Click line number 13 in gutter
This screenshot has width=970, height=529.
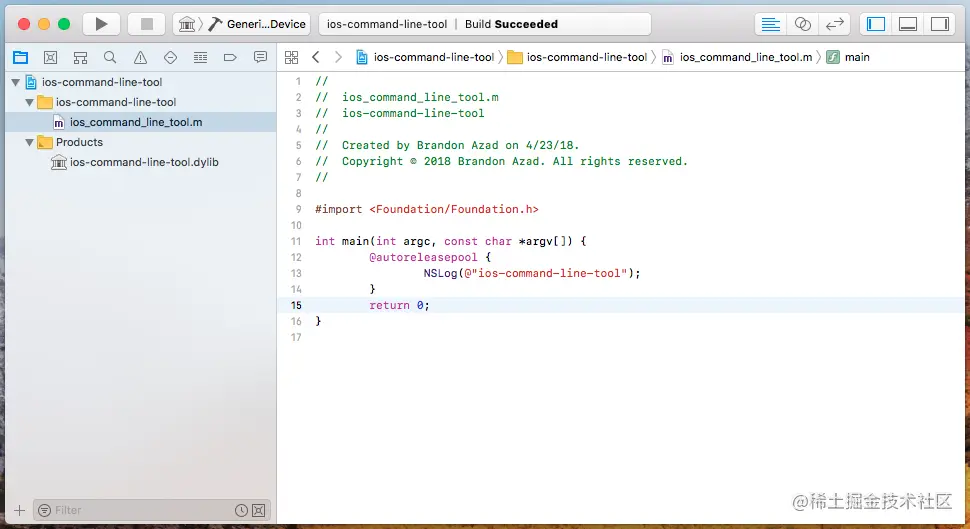coord(296,273)
